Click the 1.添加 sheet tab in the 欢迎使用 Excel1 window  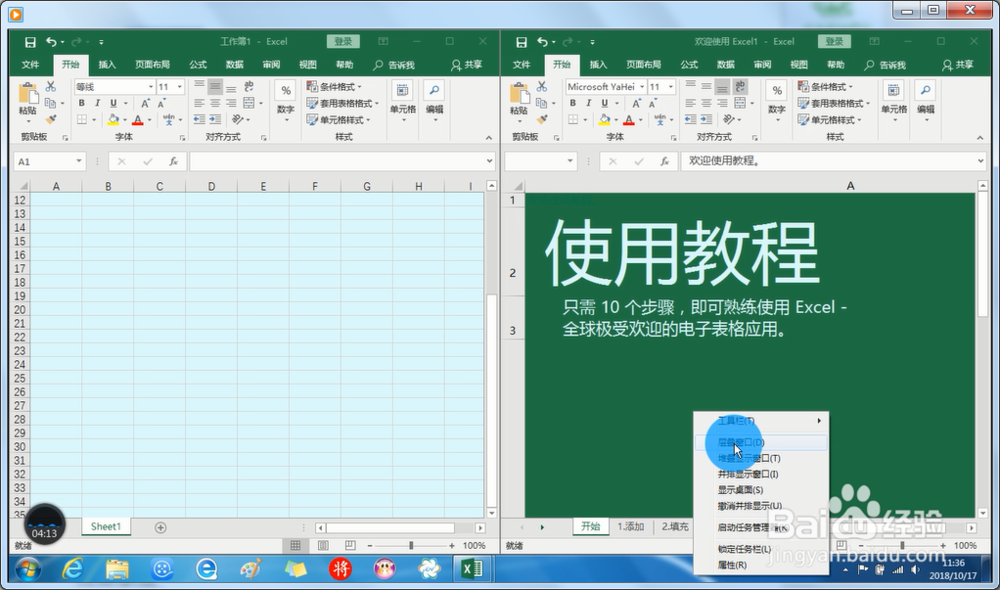click(x=631, y=526)
